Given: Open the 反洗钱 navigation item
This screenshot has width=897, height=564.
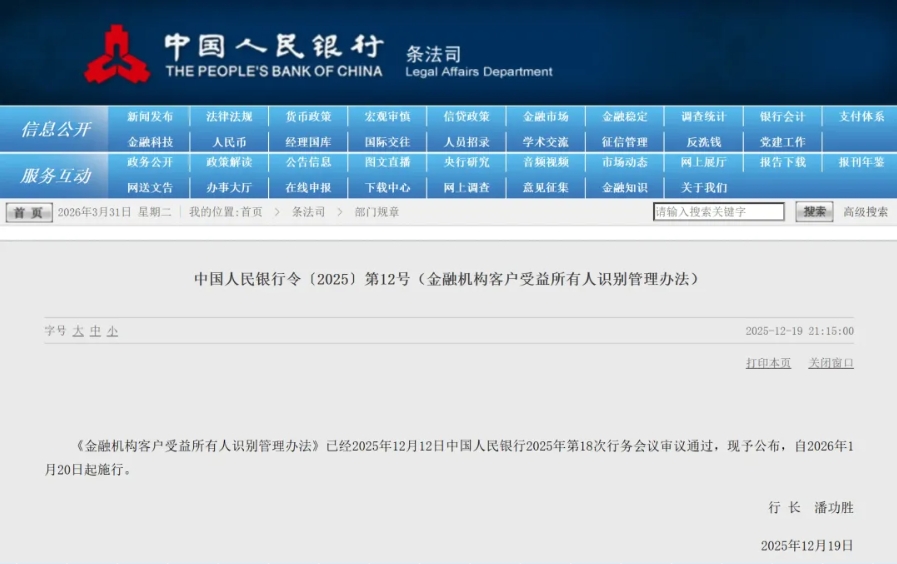Looking at the screenshot, I should [x=703, y=142].
